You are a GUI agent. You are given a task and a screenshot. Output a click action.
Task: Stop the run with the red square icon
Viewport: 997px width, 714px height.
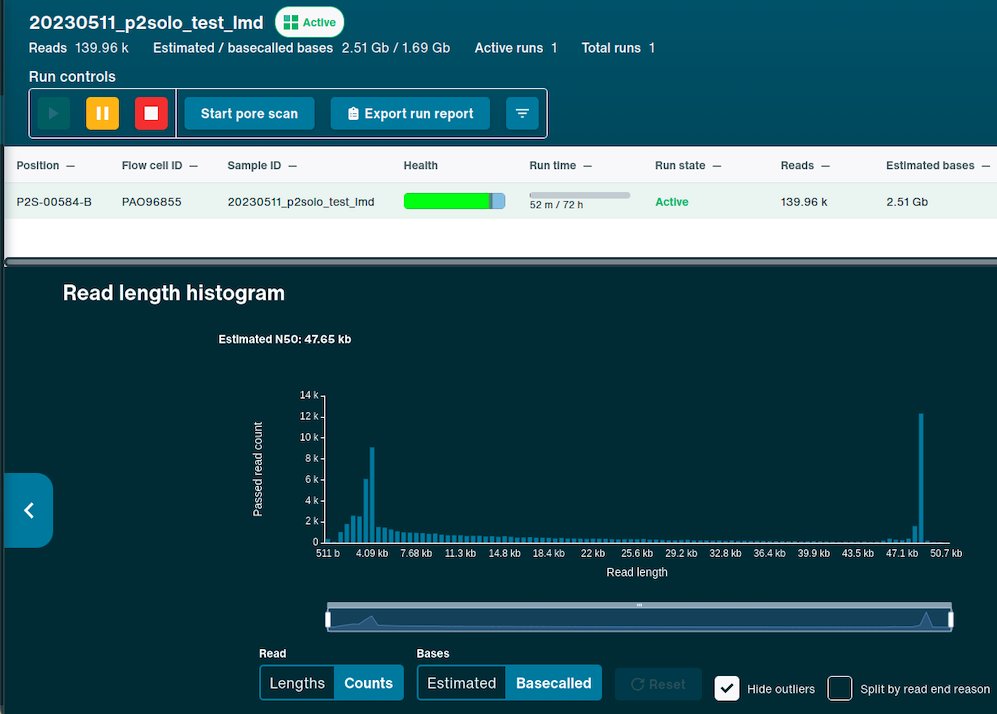point(151,113)
